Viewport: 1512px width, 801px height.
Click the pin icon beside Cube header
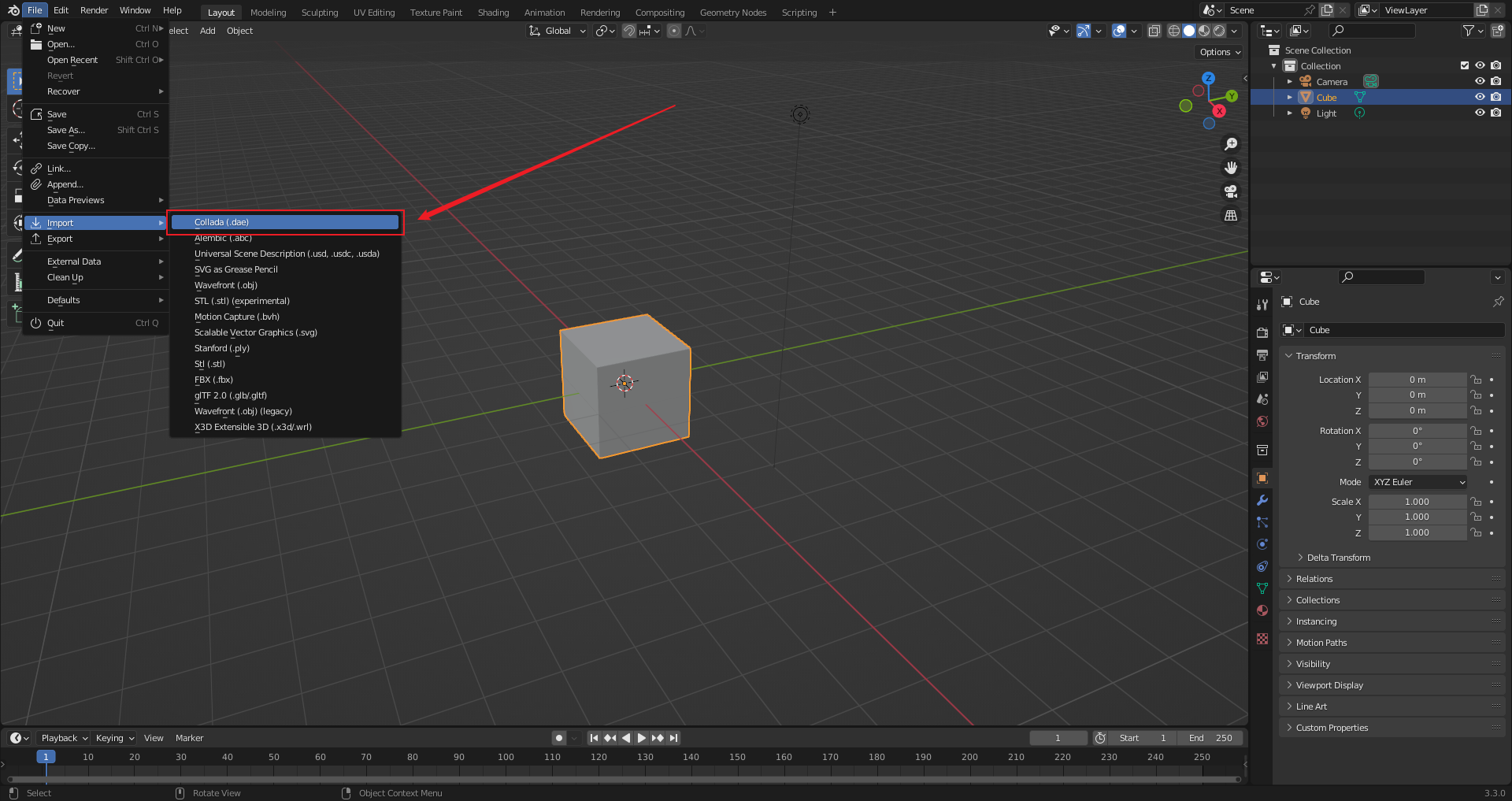[1498, 302]
